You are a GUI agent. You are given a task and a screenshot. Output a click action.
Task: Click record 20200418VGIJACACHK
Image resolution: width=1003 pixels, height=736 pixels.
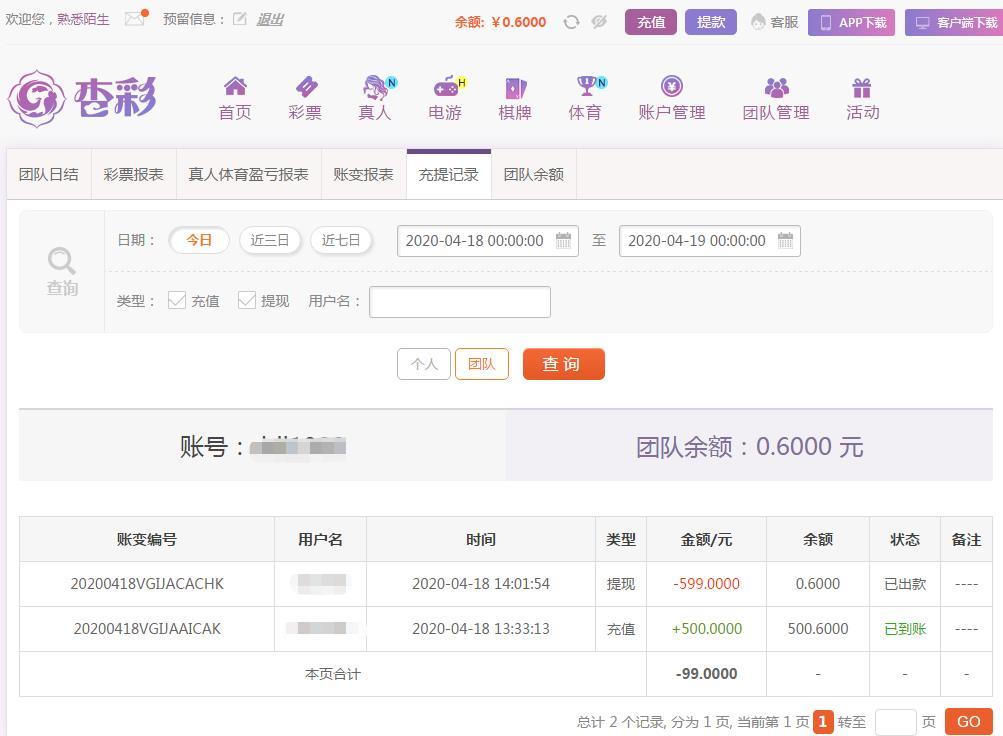147,584
